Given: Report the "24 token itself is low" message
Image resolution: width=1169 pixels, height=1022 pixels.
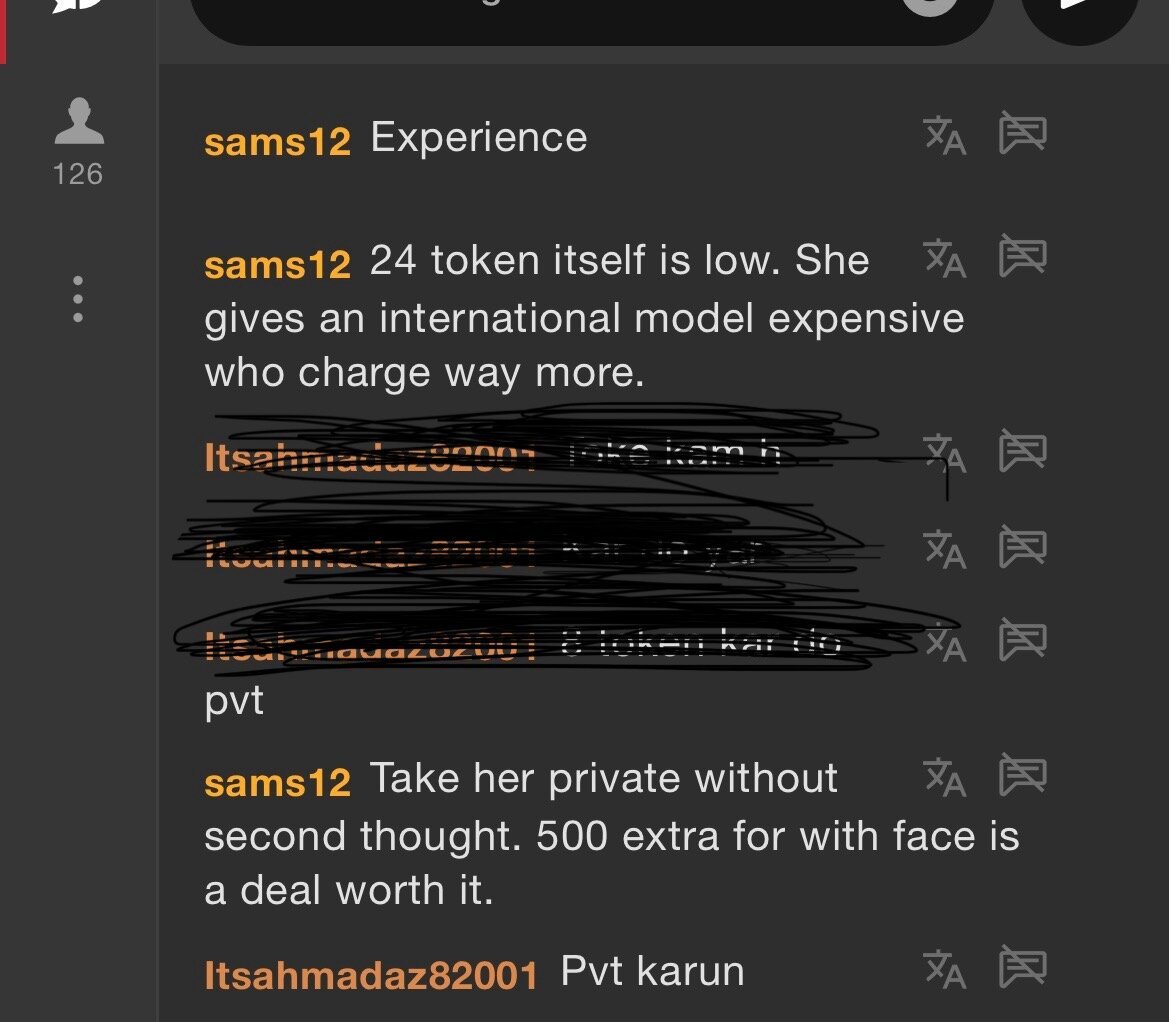Looking at the screenshot, I should coord(1023,256).
